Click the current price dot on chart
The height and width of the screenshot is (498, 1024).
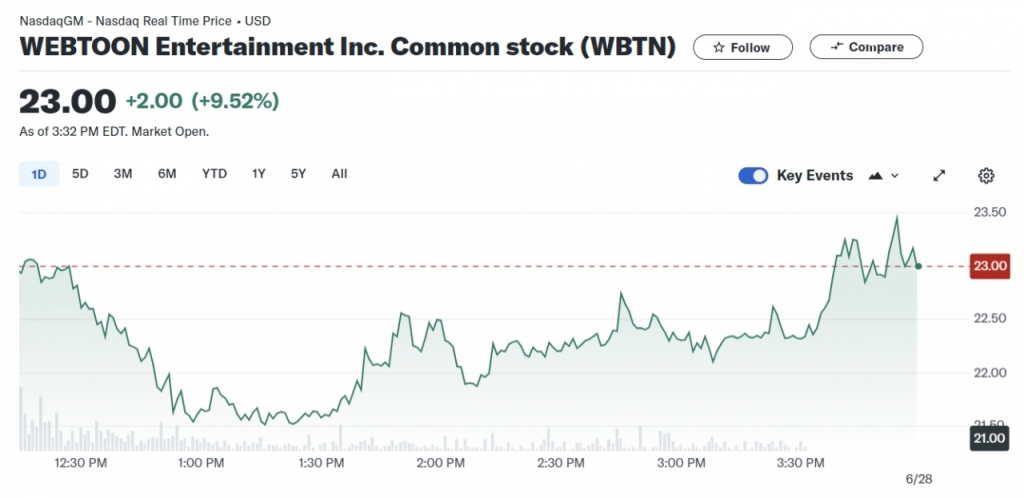918,266
